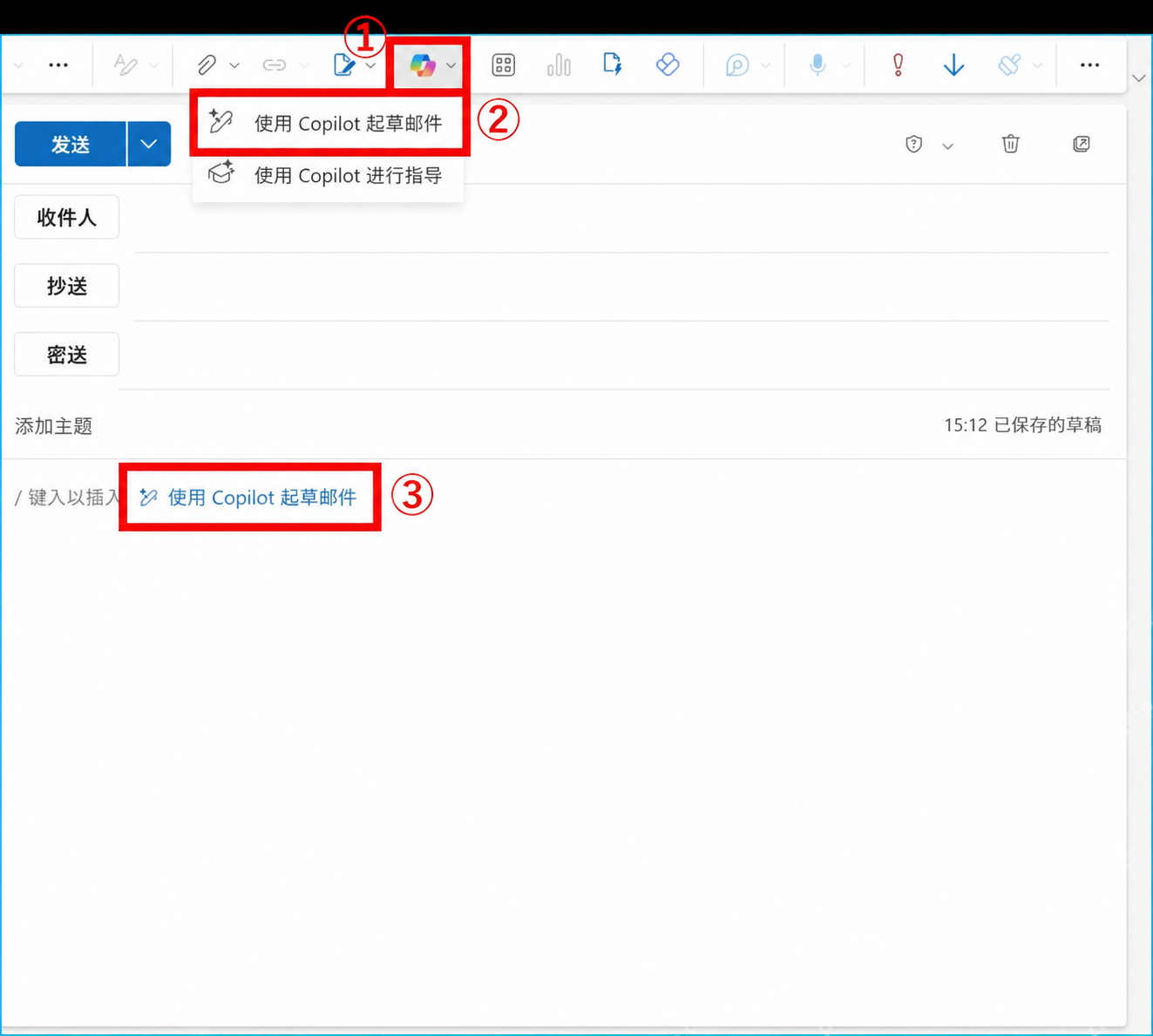This screenshot has height=1036, width=1153.
Task: Choose 使用 Copilot 起草邮件 in Copilot menu
Action: (x=329, y=124)
